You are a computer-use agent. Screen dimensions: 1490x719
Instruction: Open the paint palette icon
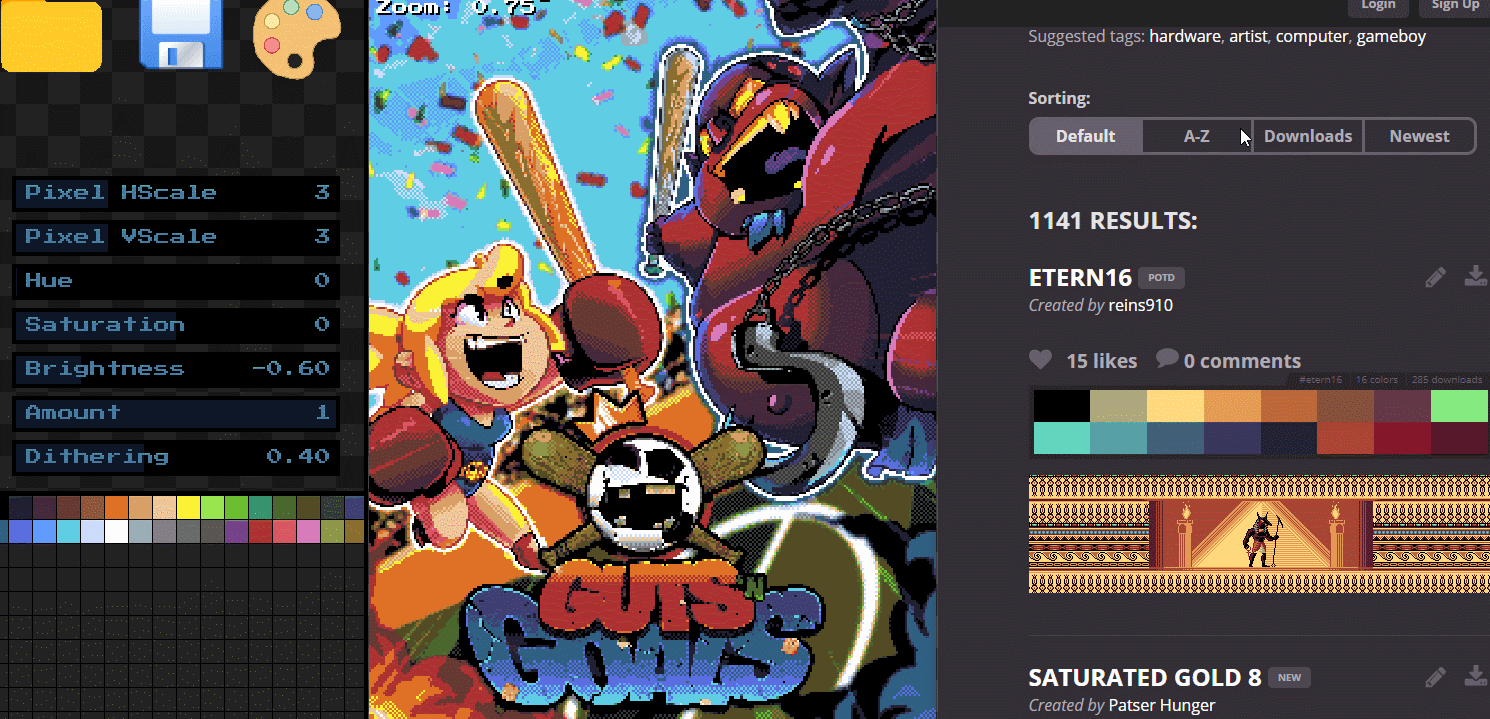[x=296, y=38]
